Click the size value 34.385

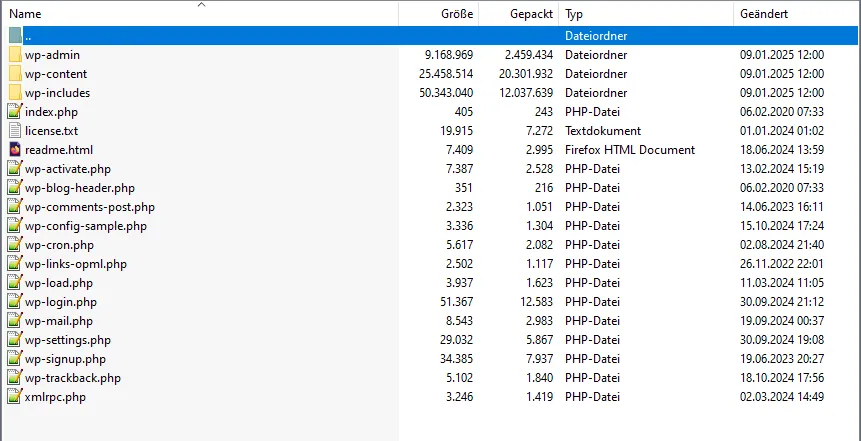tap(456, 359)
